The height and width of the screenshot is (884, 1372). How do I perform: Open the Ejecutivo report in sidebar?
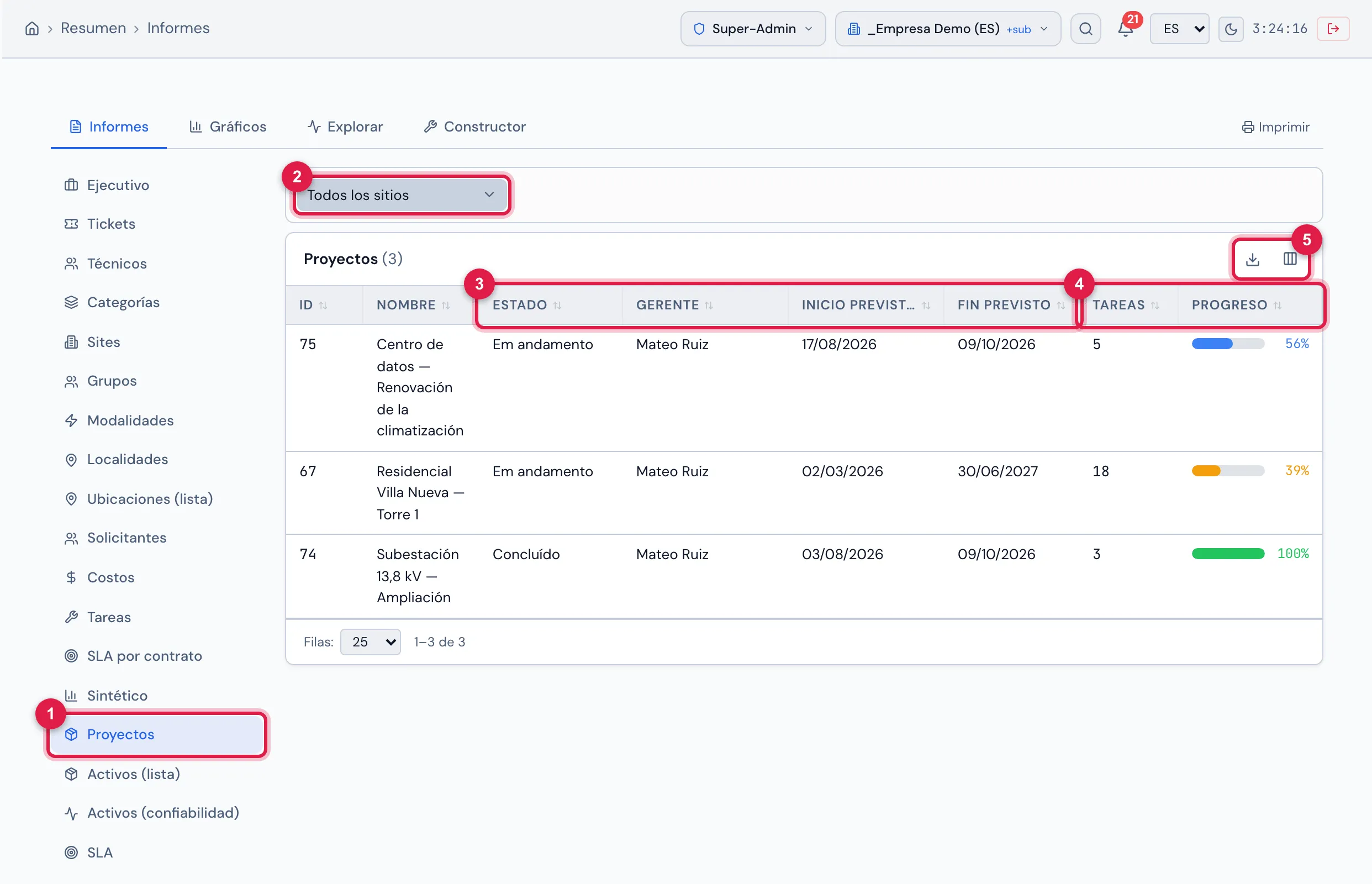coord(156,185)
